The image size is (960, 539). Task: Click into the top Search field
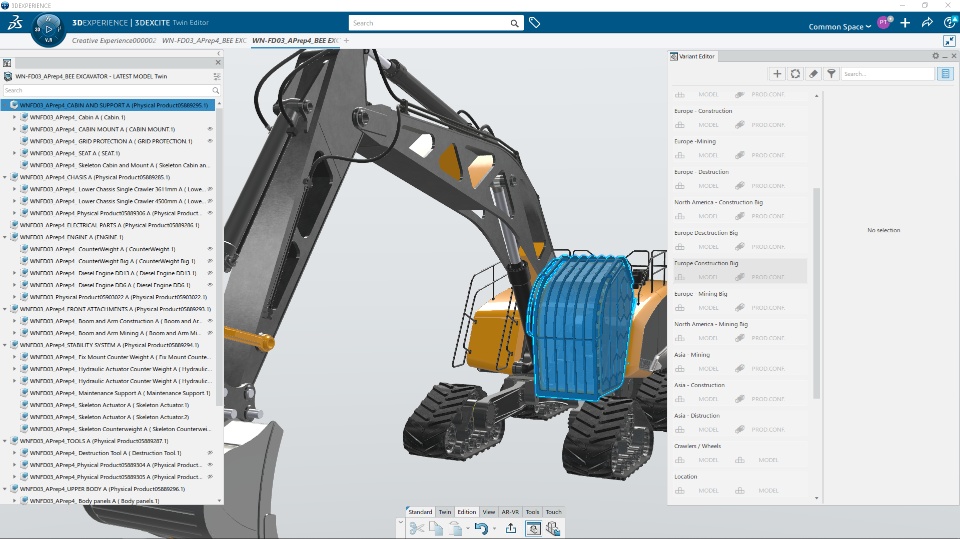click(430, 23)
